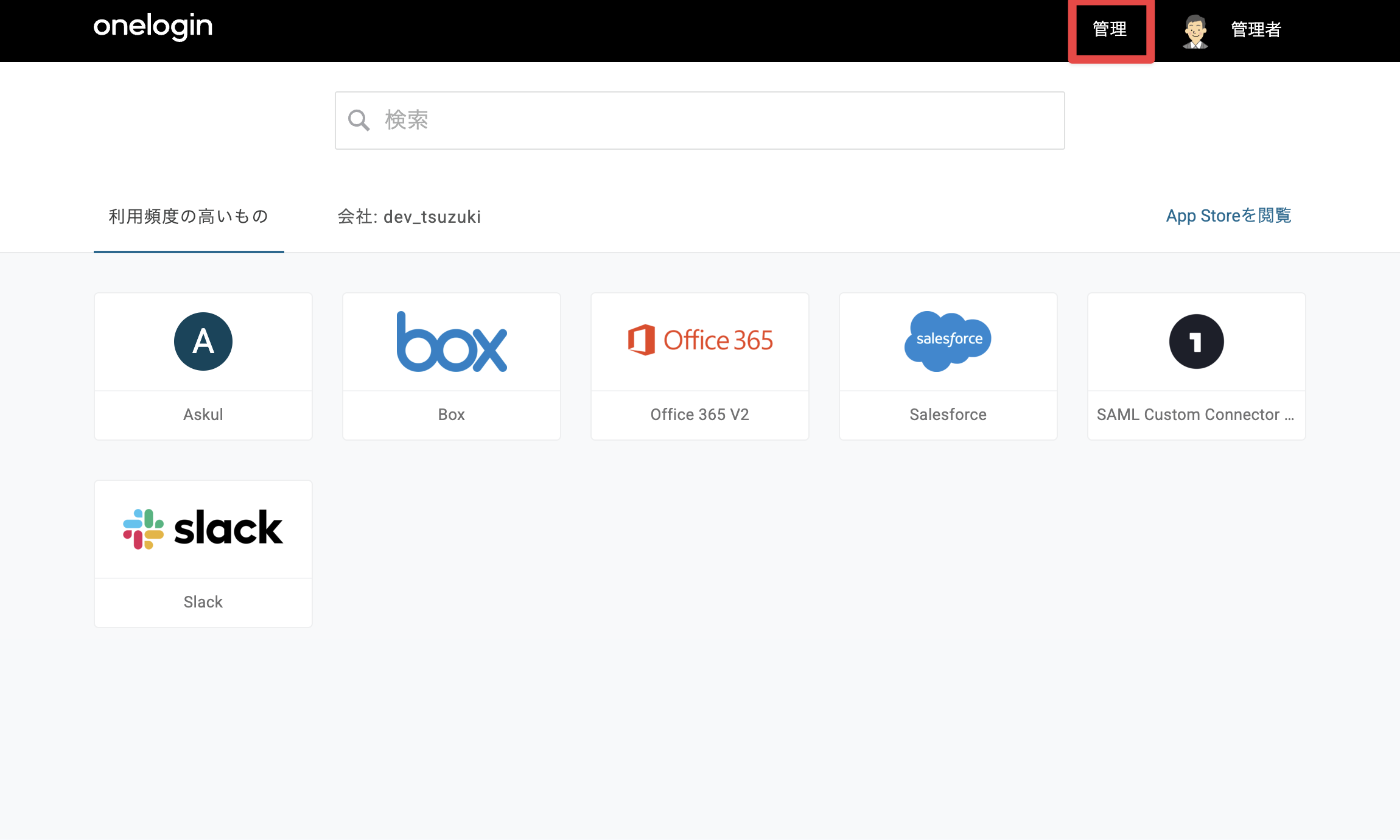Open the Askul app icon
This screenshot has height=840, width=1400.
point(203,341)
